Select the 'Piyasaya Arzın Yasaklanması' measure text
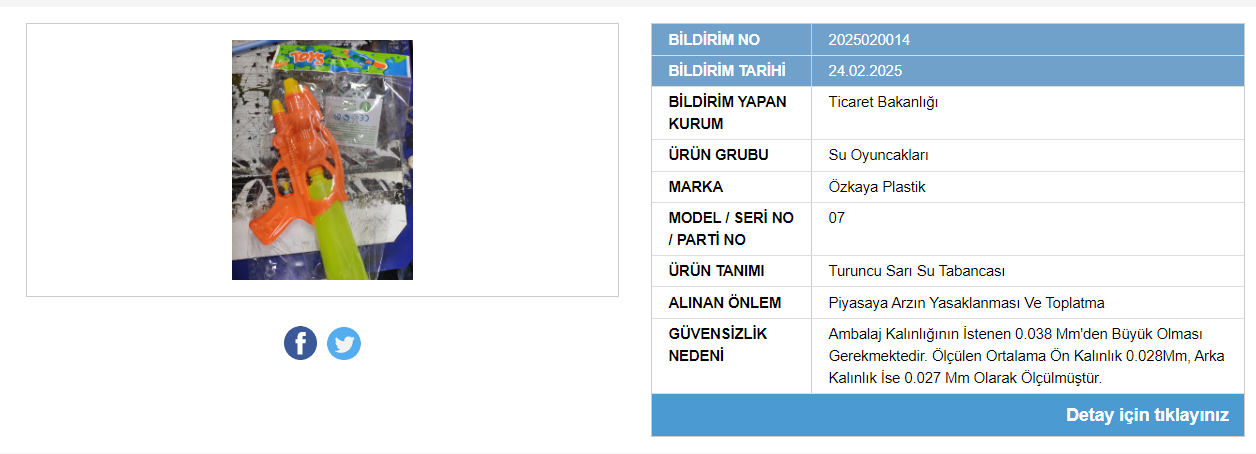The image size is (1256, 454). [x=925, y=303]
